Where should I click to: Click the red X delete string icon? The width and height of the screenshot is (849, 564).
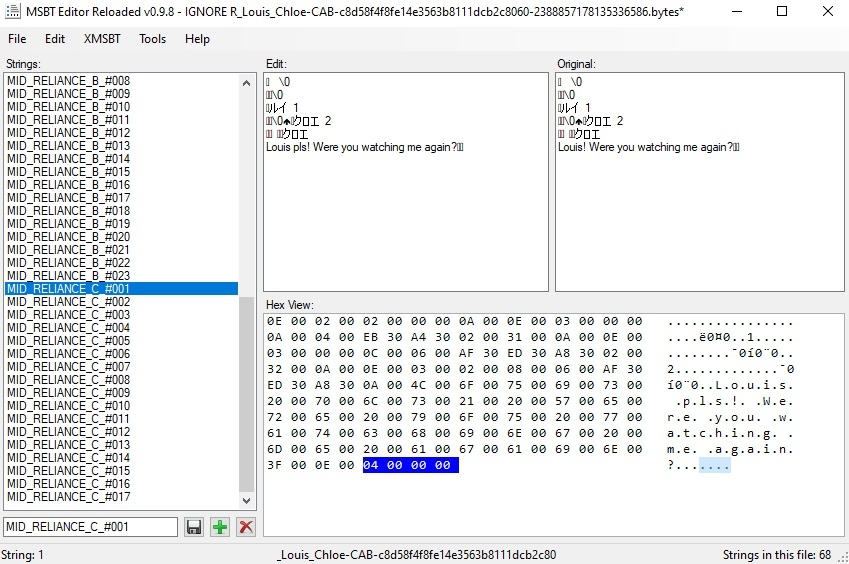point(245,527)
